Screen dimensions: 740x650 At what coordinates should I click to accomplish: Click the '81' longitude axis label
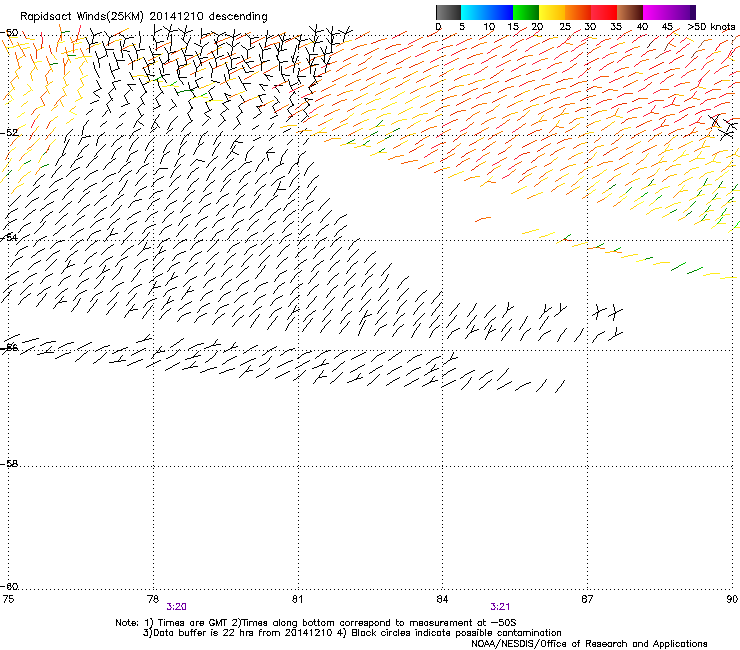point(297,599)
